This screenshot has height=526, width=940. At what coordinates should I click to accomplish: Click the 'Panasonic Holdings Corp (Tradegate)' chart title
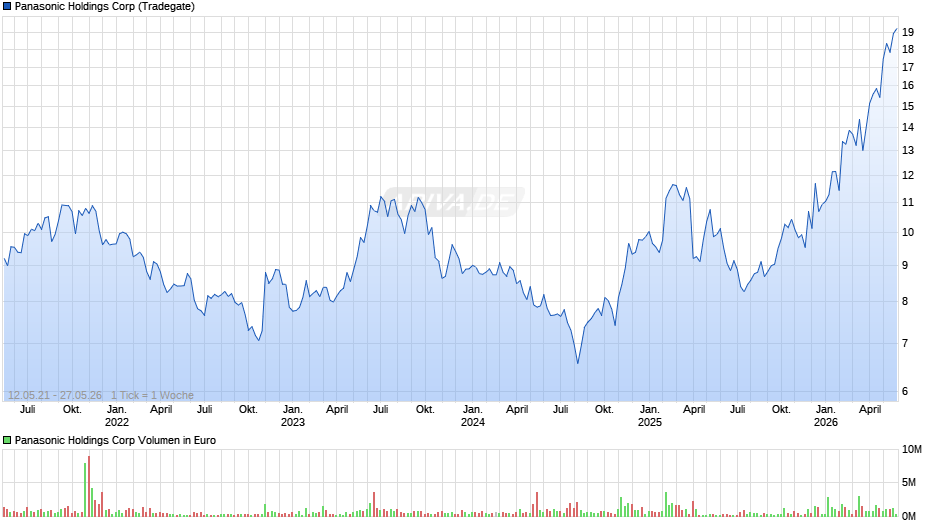(104, 7)
